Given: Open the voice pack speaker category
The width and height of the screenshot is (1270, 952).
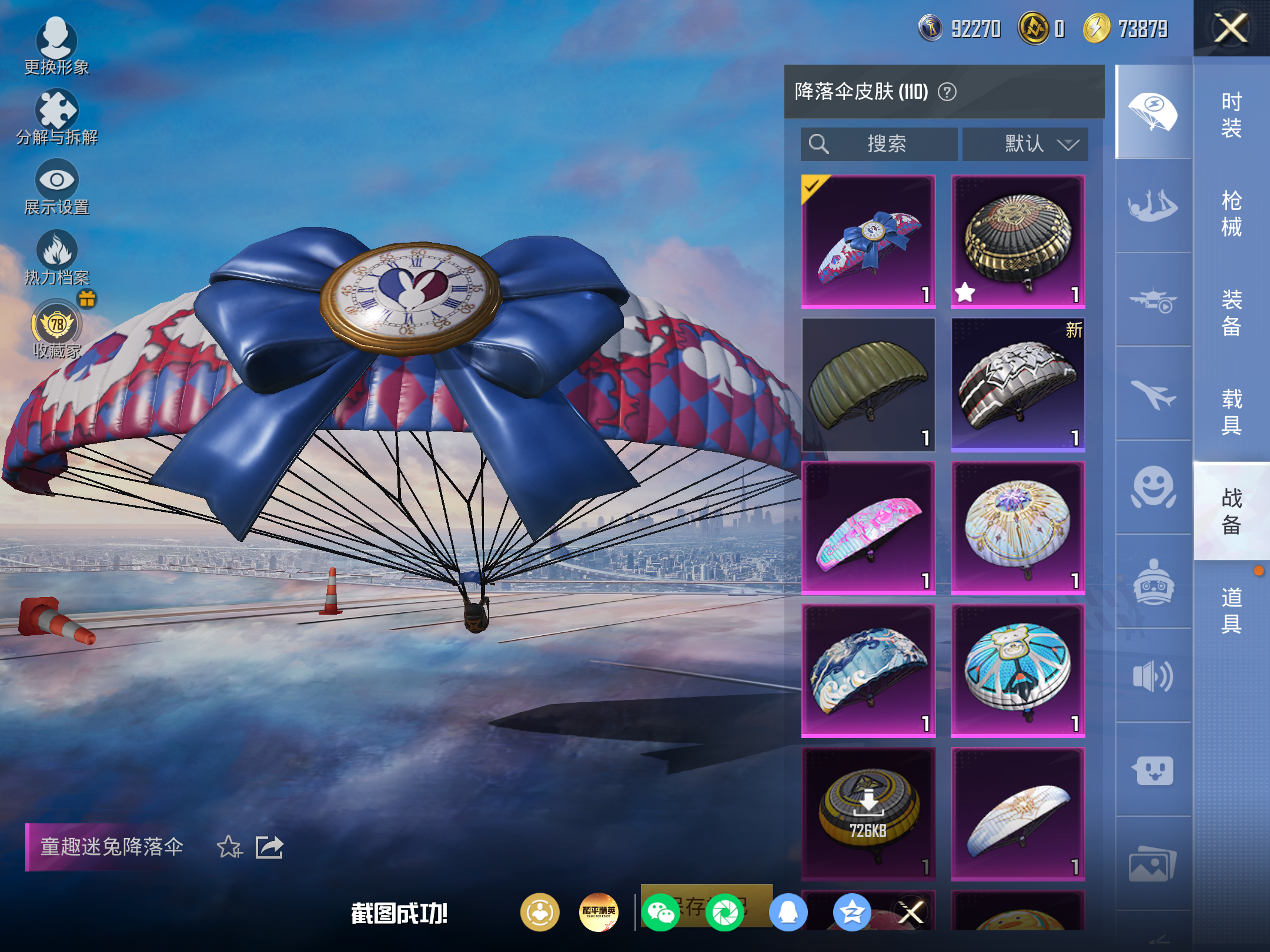Looking at the screenshot, I should (1153, 676).
